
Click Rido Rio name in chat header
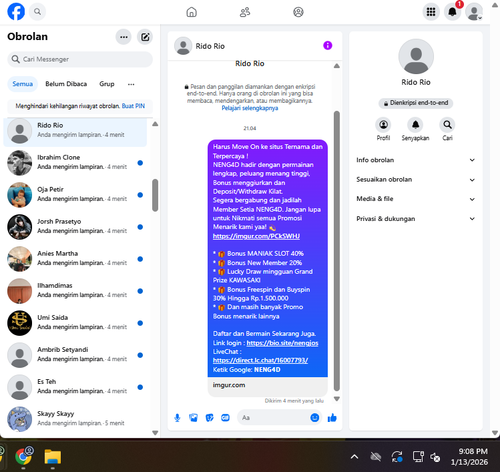(210, 46)
